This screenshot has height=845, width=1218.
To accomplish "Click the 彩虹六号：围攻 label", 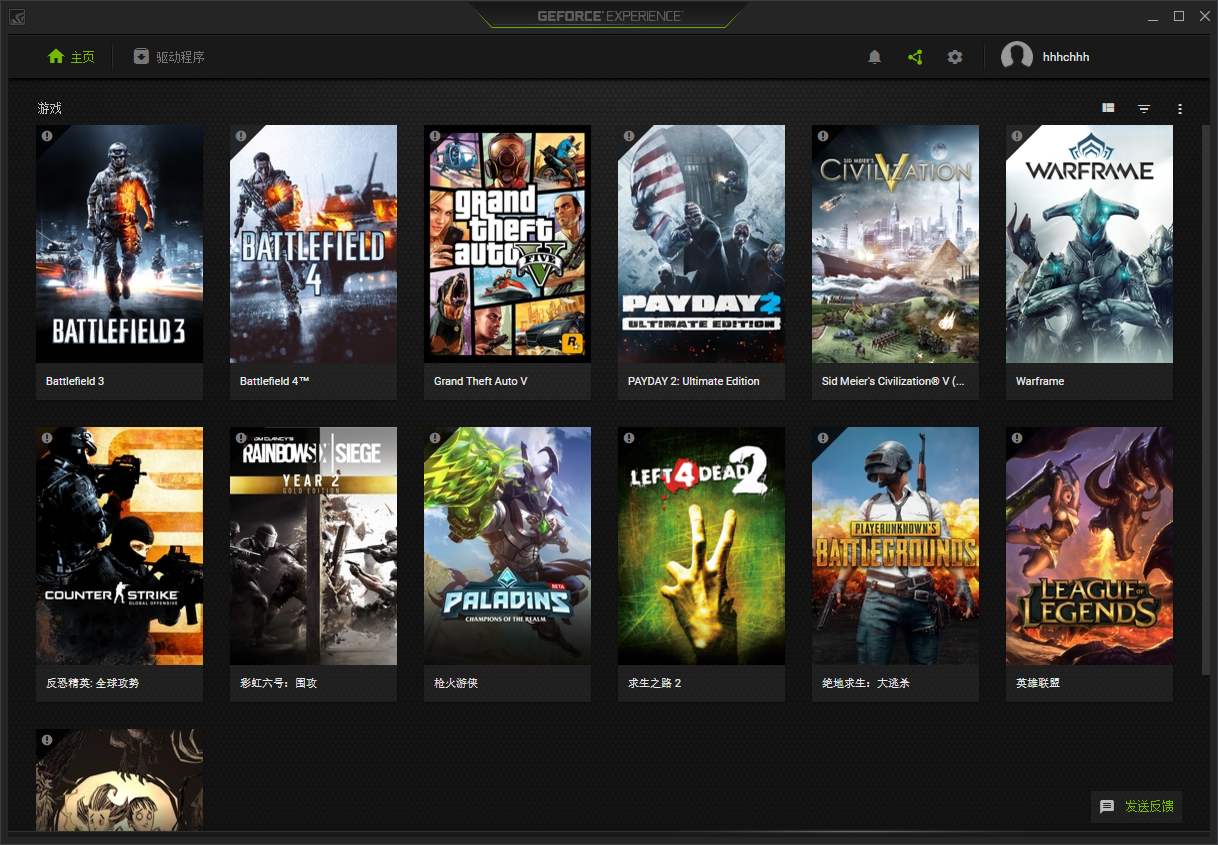I will coord(278,683).
